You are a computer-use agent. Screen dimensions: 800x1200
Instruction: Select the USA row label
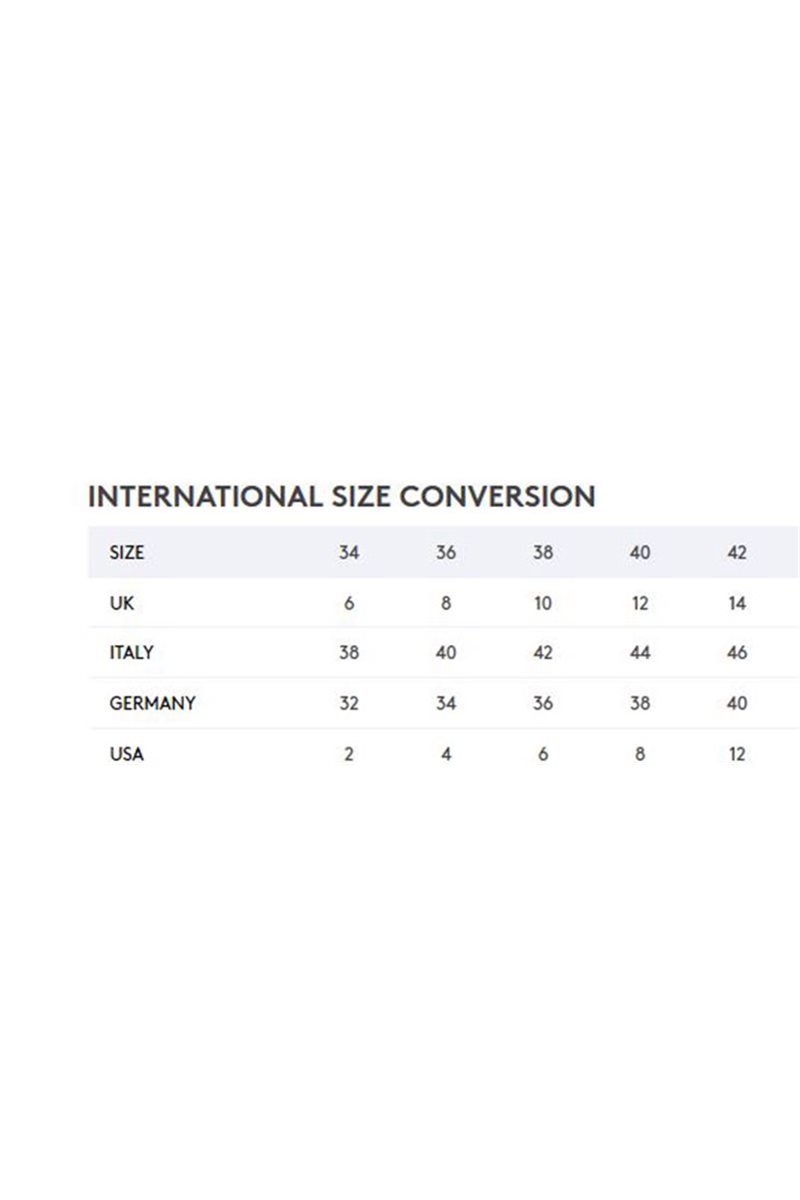tap(126, 754)
